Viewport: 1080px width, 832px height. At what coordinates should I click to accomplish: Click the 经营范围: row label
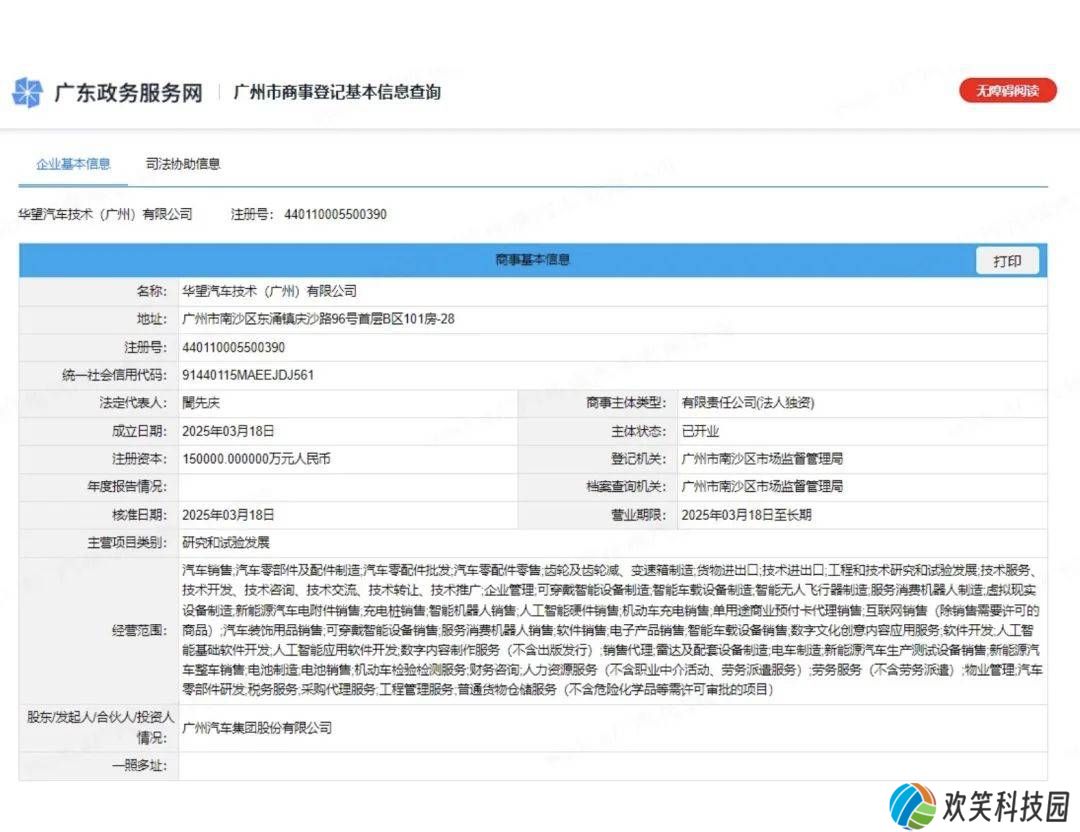(139, 630)
